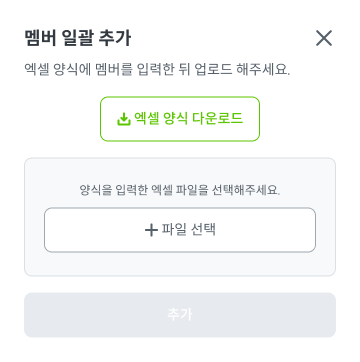Click the word 추가 in the disabled button
This screenshot has height=362, width=360.
(180, 315)
